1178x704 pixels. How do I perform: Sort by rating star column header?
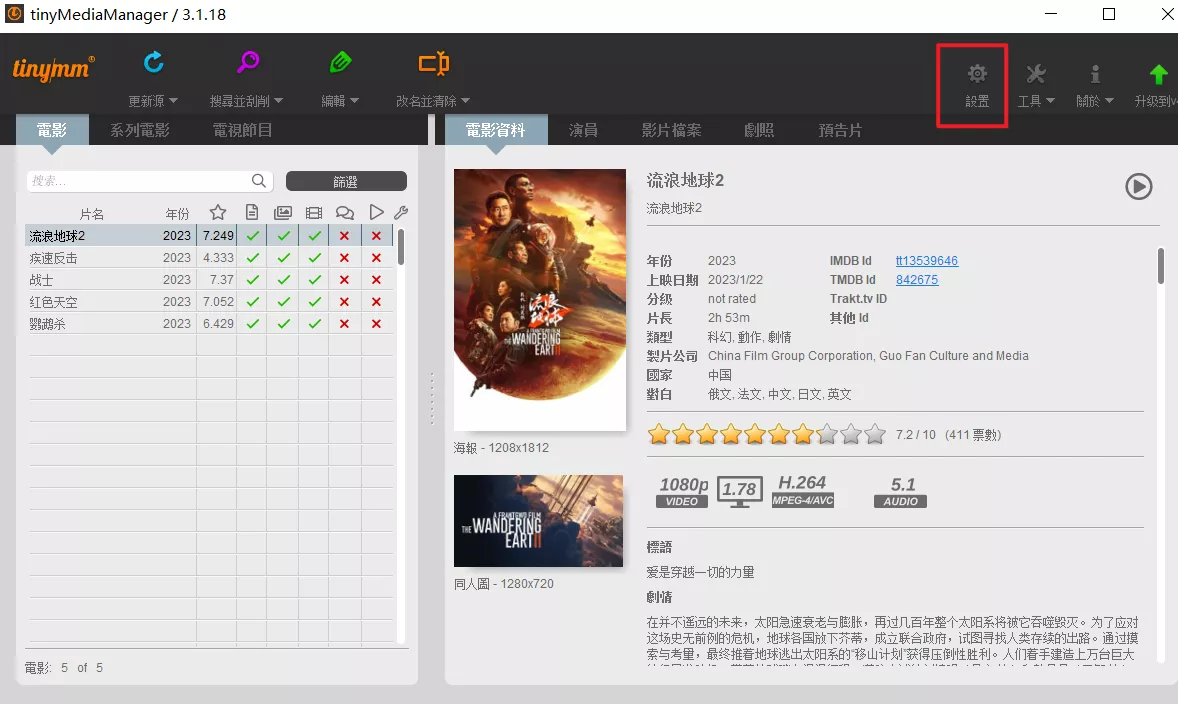coord(218,213)
